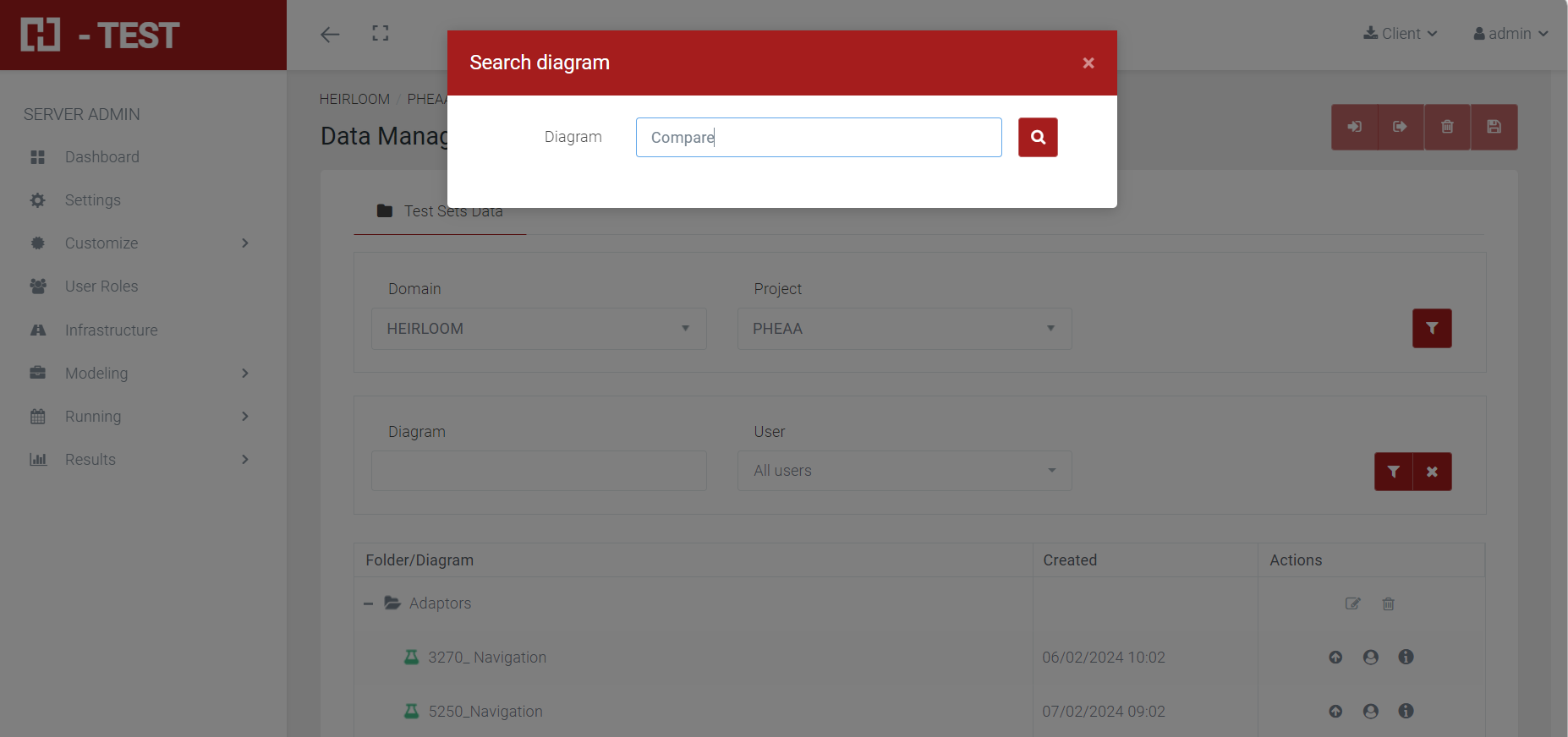Image resolution: width=1568 pixels, height=737 pixels.
Task: Collapse the Adaptors folder
Action: [x=368, y=603]
